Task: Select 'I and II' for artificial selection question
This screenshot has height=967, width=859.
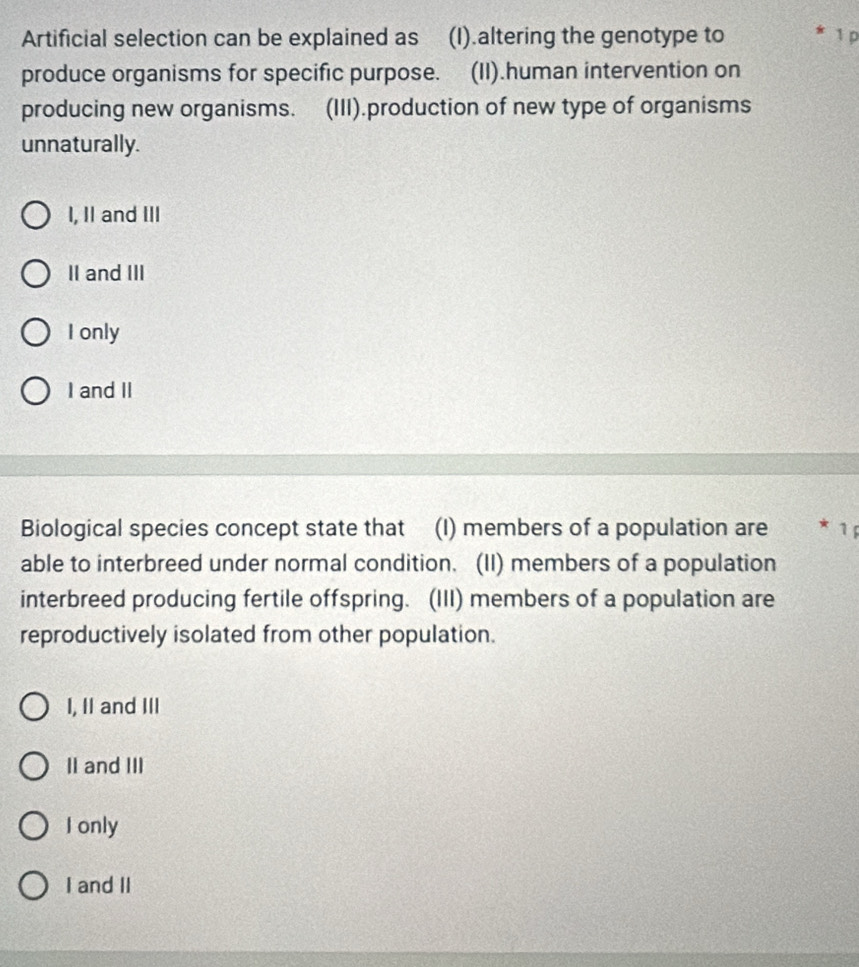Action: [x=36, y=390]
